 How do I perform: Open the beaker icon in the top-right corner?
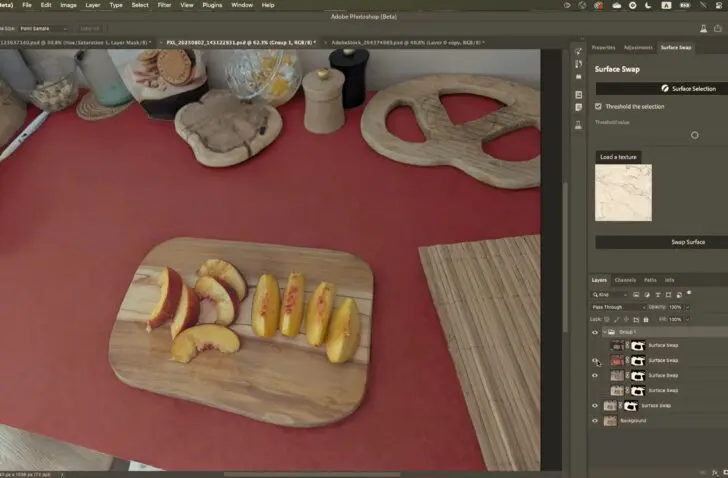click(703, 29)
